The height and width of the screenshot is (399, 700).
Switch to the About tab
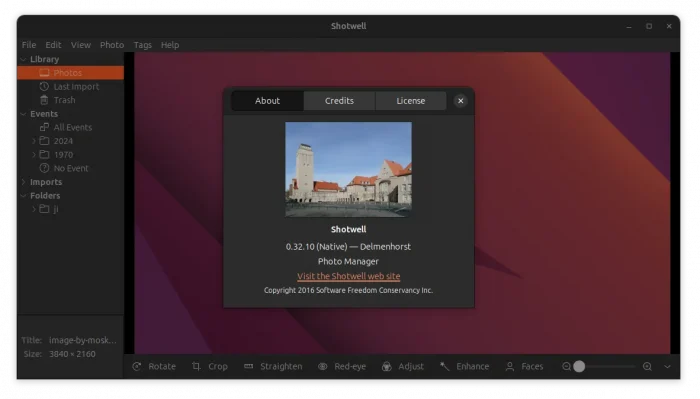coord(267,101)
